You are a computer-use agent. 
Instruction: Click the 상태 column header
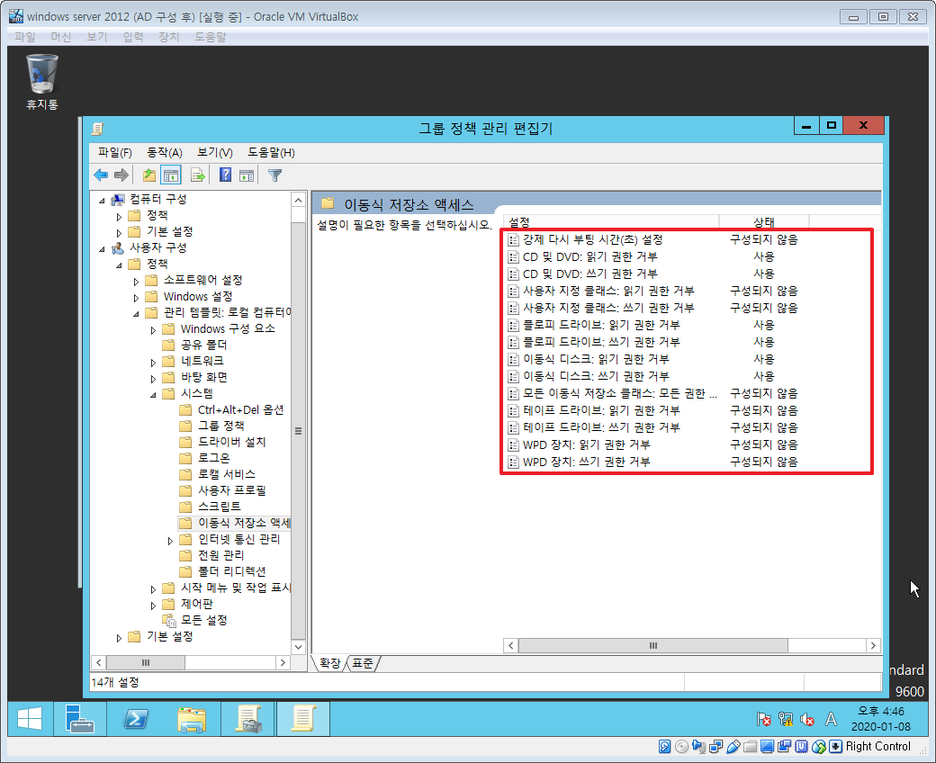[764, 221]
